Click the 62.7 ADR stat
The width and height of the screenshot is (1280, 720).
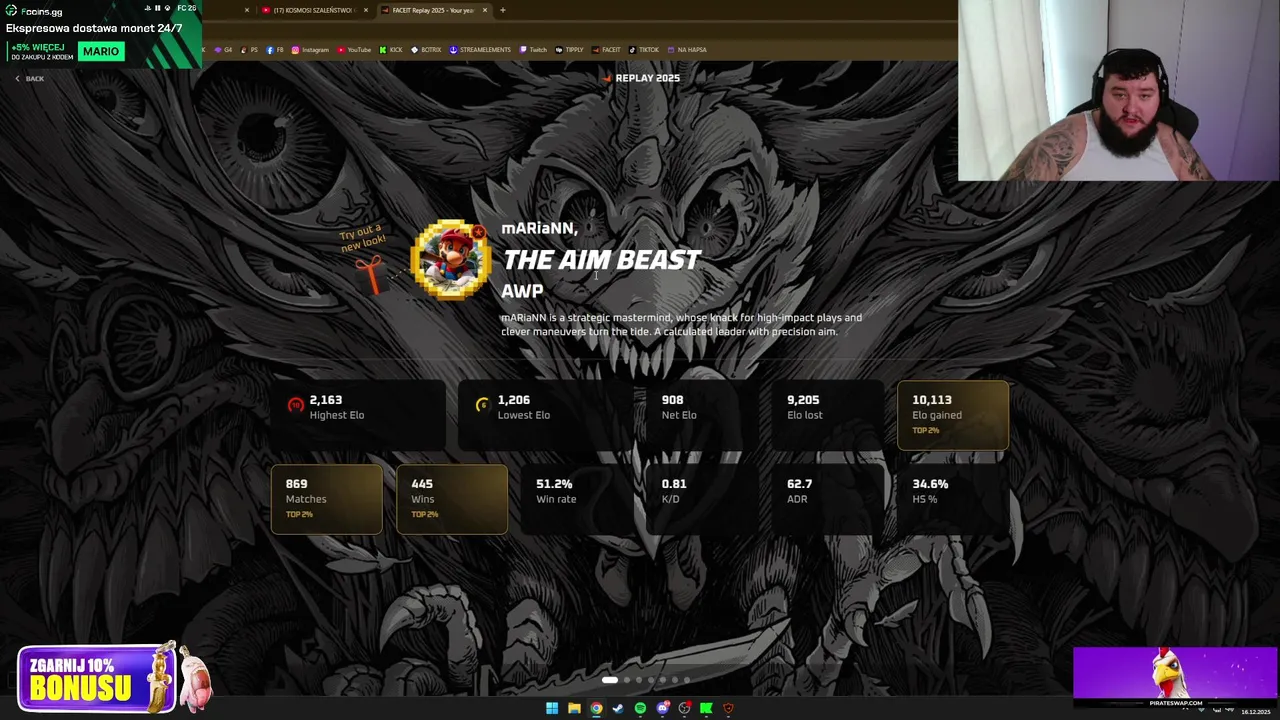[828, 499]
